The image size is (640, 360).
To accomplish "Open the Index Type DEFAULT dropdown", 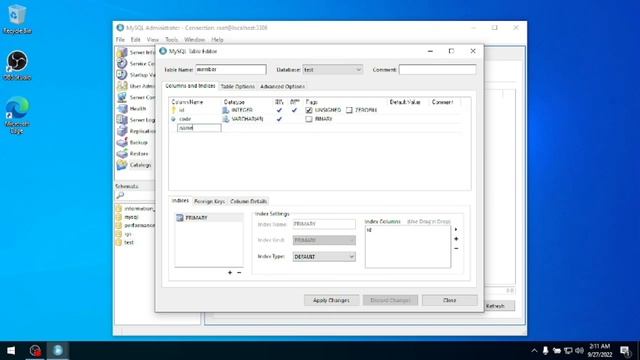I will pos(324,257).
